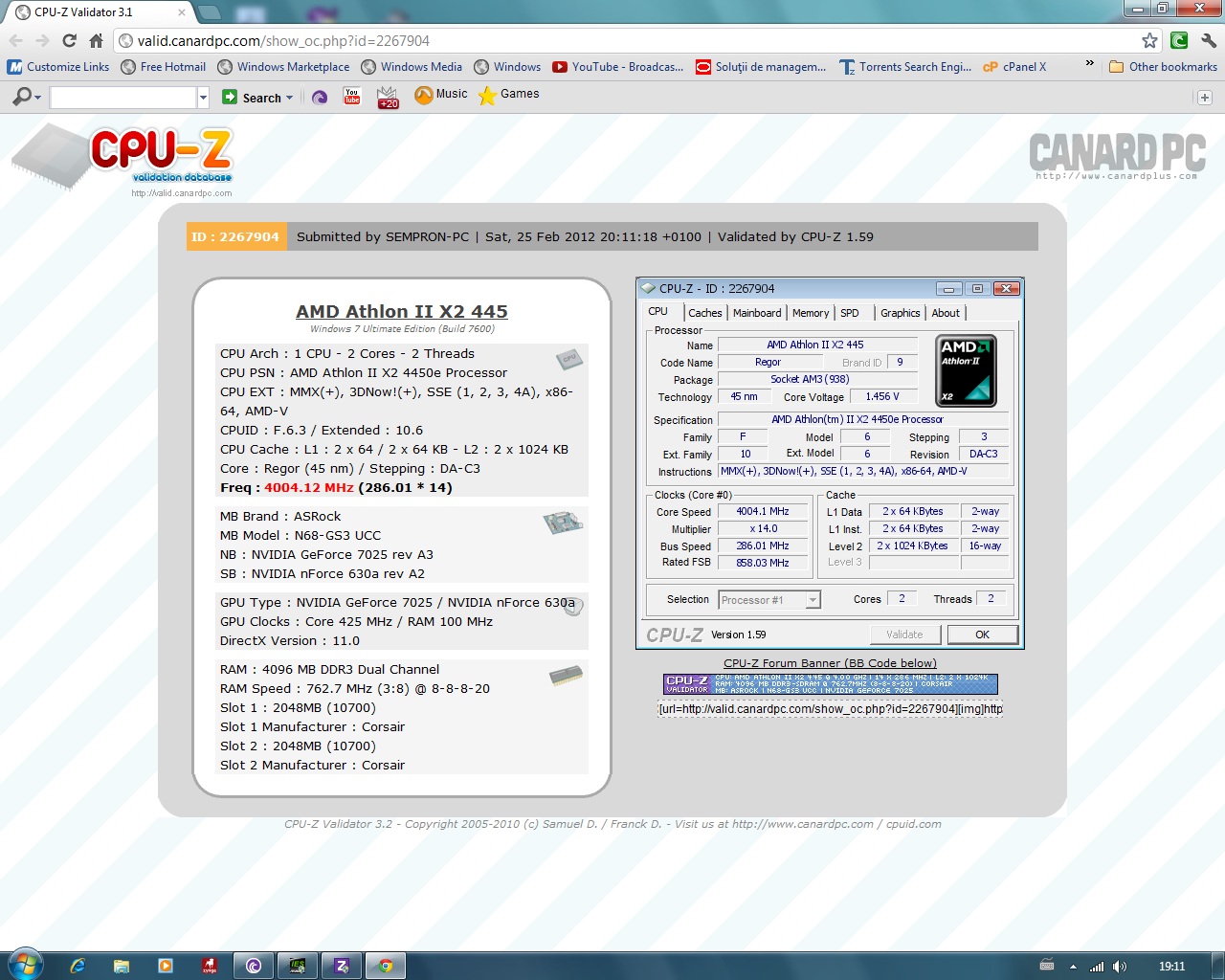This screenshot has width=1225, height=980.
Task: Open the AMD Athlon II X2 445 heading link
Action: click(402, 311)
